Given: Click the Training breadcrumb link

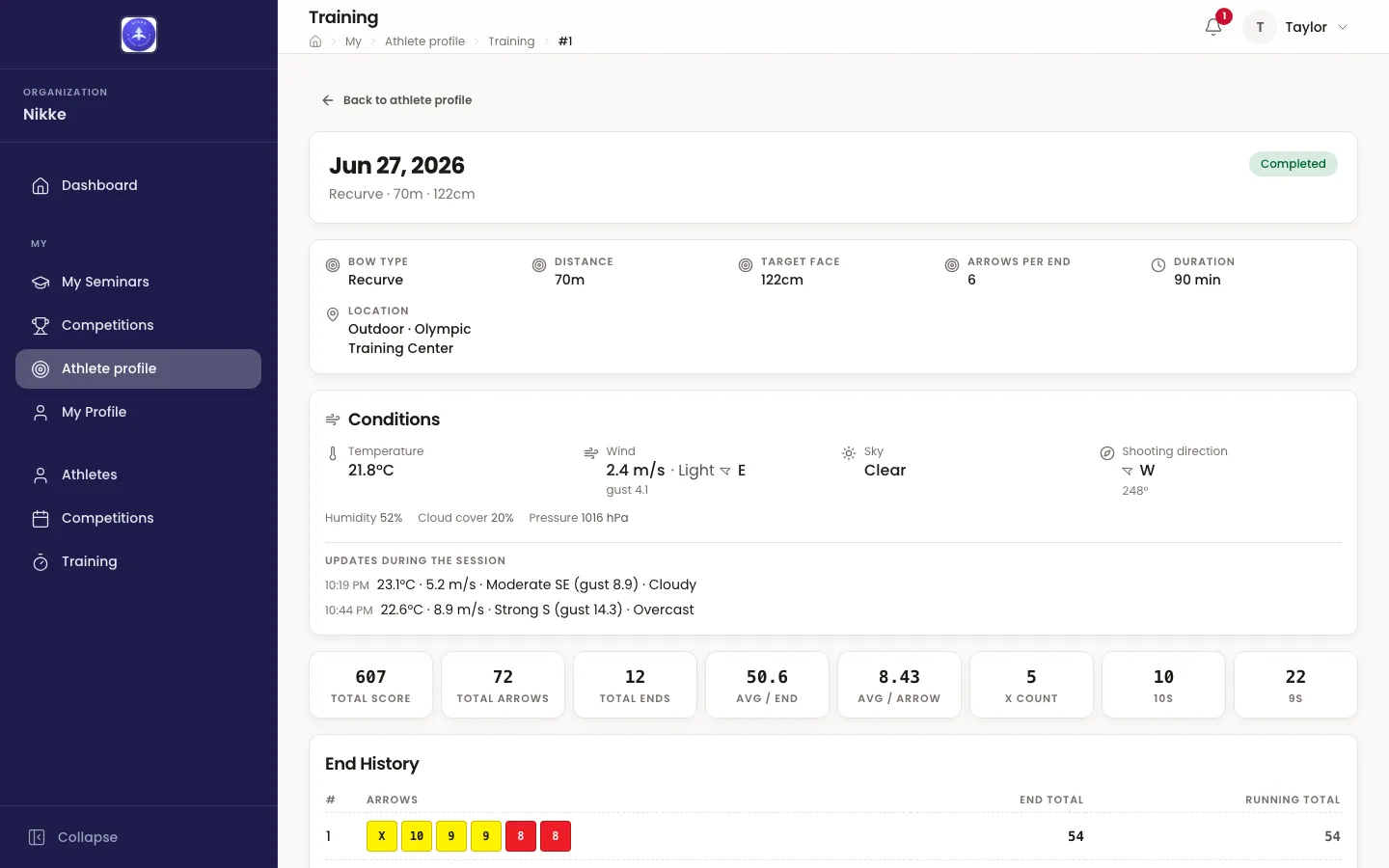Looking at the screenshot, I should 511,41.
